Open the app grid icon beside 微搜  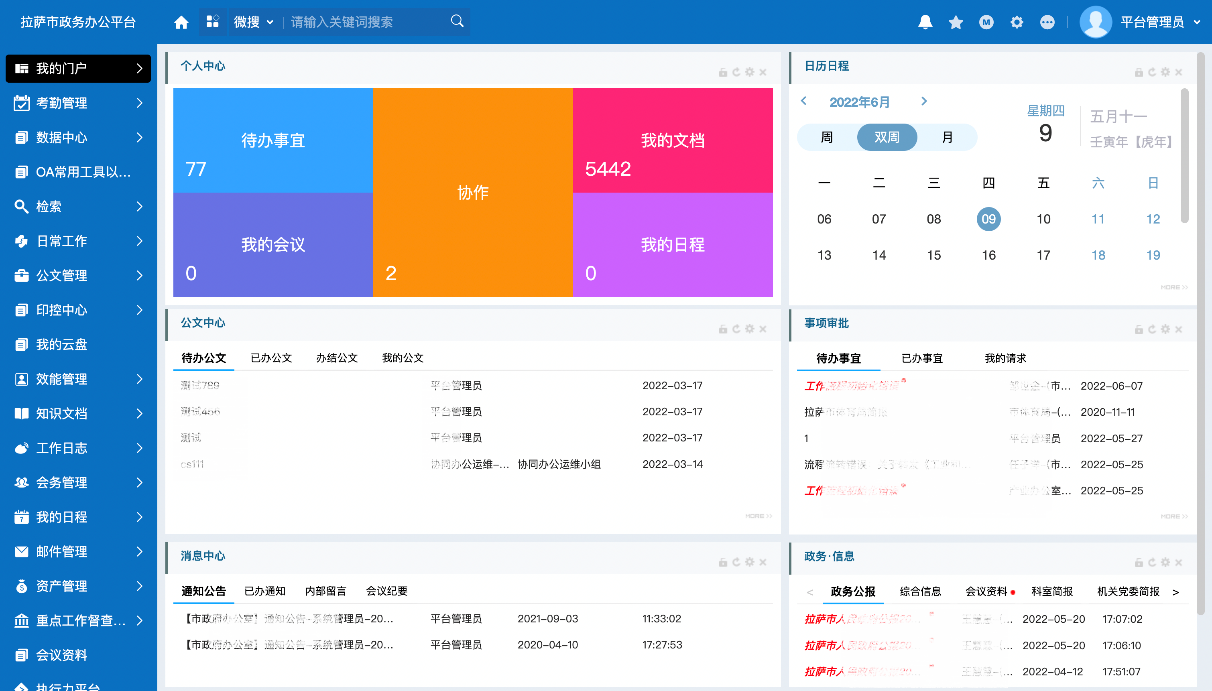click(x=213, y=21)
